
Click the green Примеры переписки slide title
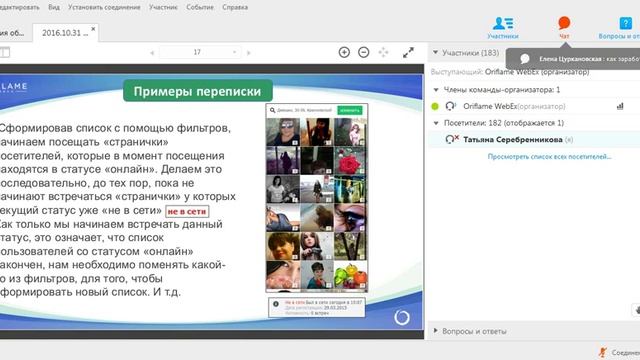198,91
